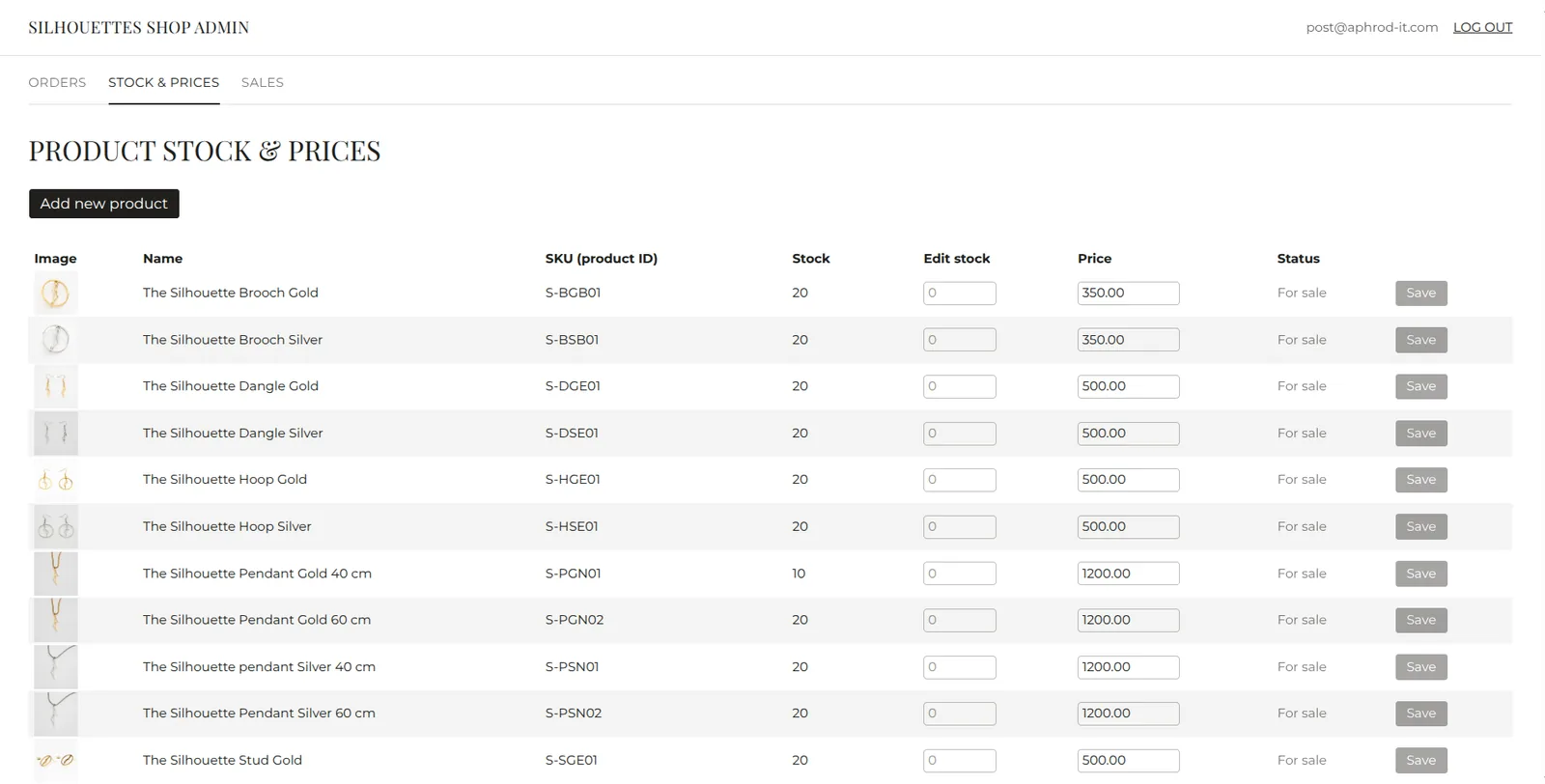
Task: Focus edit stock field for Brooch Silver
Action: (959, 340)
